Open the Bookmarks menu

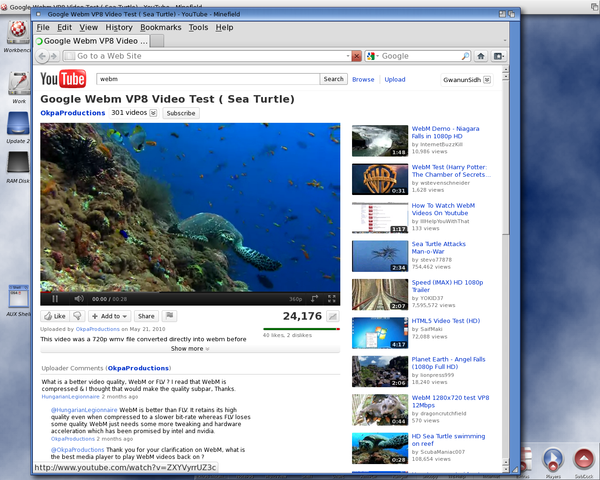(x=160, y=27)
